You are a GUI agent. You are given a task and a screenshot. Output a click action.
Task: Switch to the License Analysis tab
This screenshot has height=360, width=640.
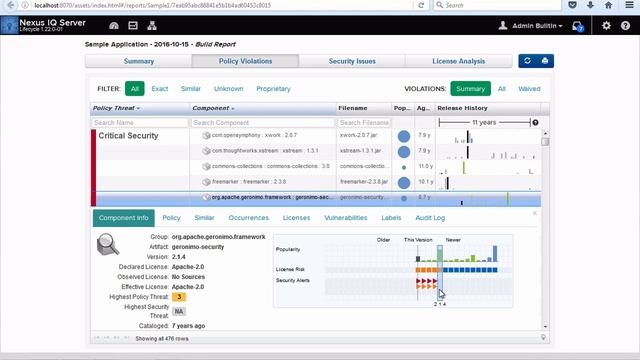(x=459, y=61)
